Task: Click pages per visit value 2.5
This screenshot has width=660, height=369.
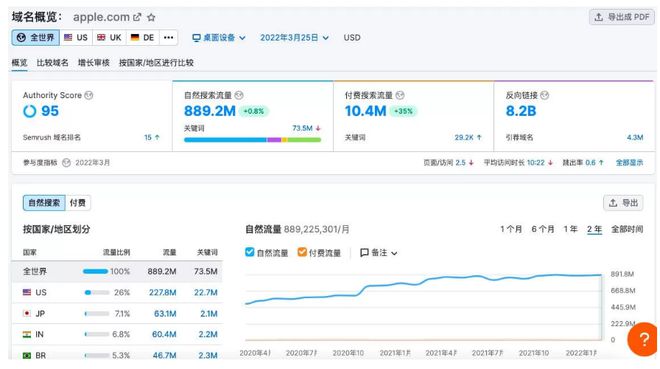Action: pyautogui.click(x=460, y=162)
